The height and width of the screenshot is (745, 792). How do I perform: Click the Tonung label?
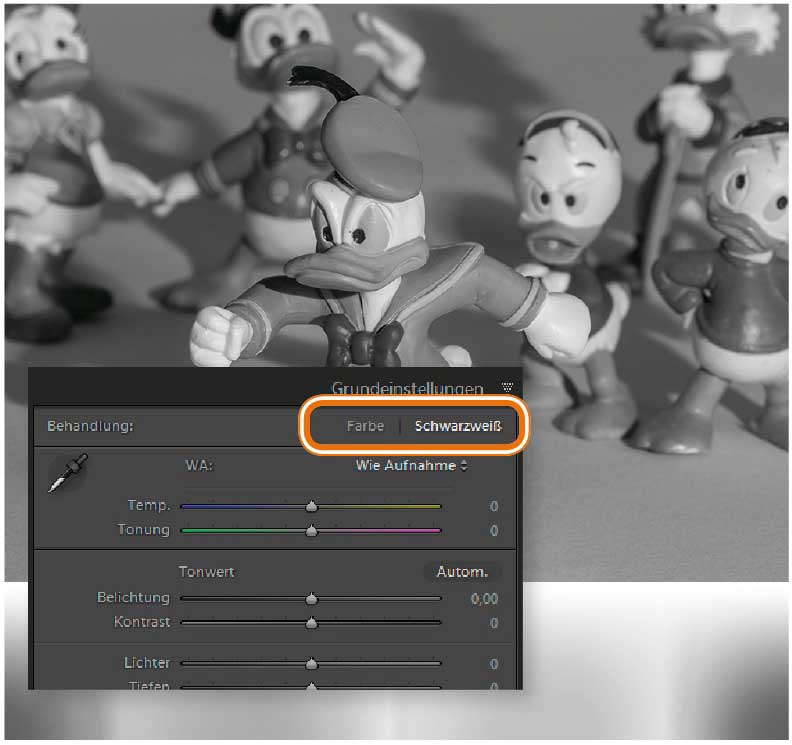143,529
